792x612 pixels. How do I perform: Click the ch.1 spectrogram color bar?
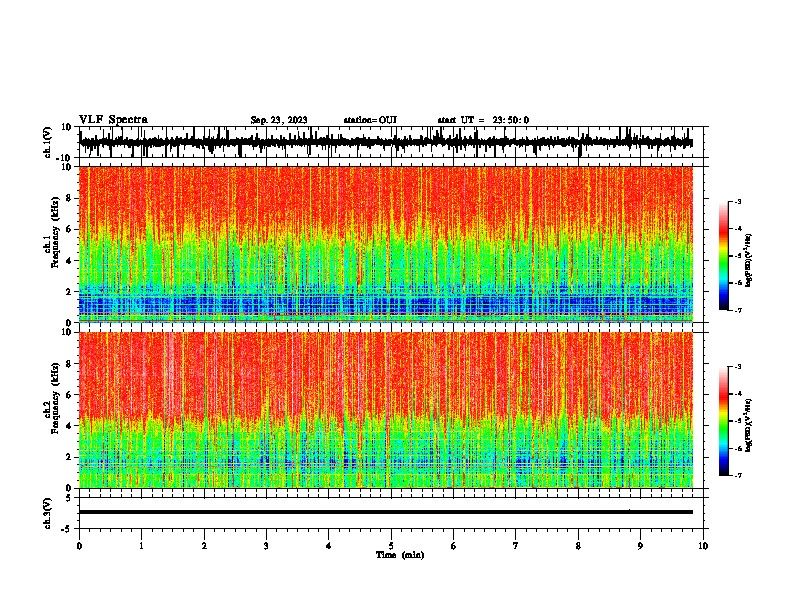(x=723, y=256)
